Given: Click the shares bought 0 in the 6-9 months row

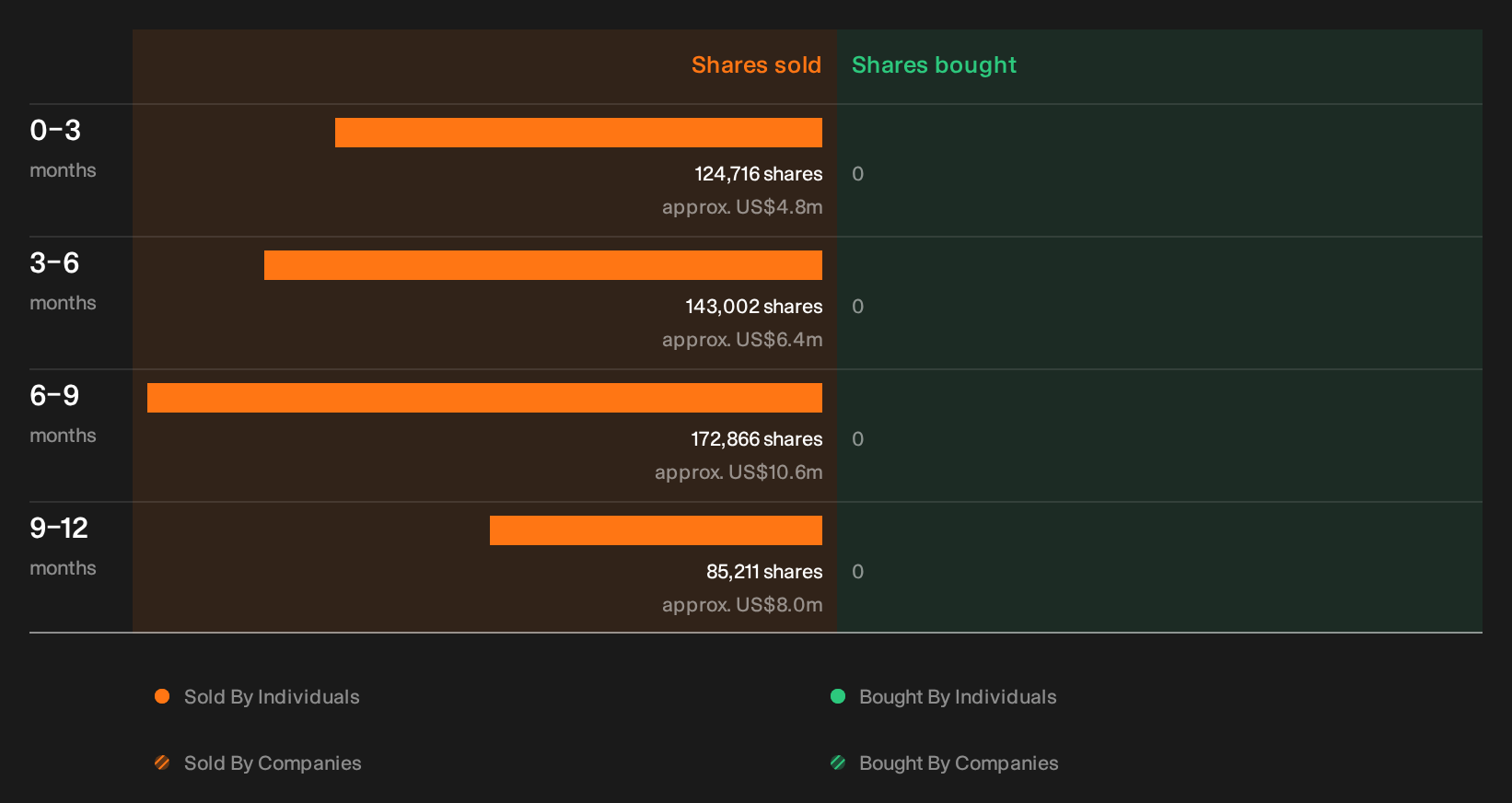Looking at the screenshot, I should click(x=857, y=439).
